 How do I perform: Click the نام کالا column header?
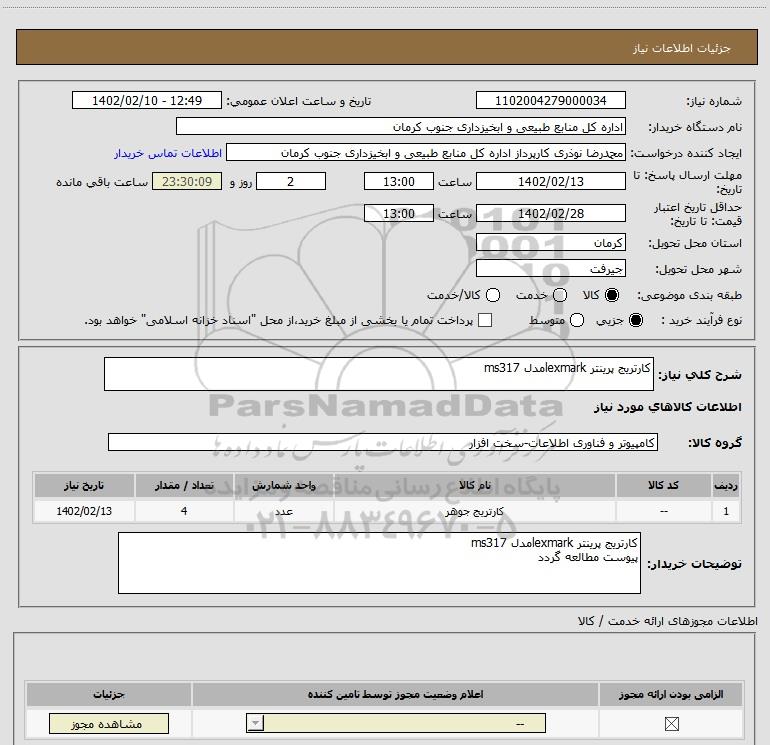(x=474, y=485)
